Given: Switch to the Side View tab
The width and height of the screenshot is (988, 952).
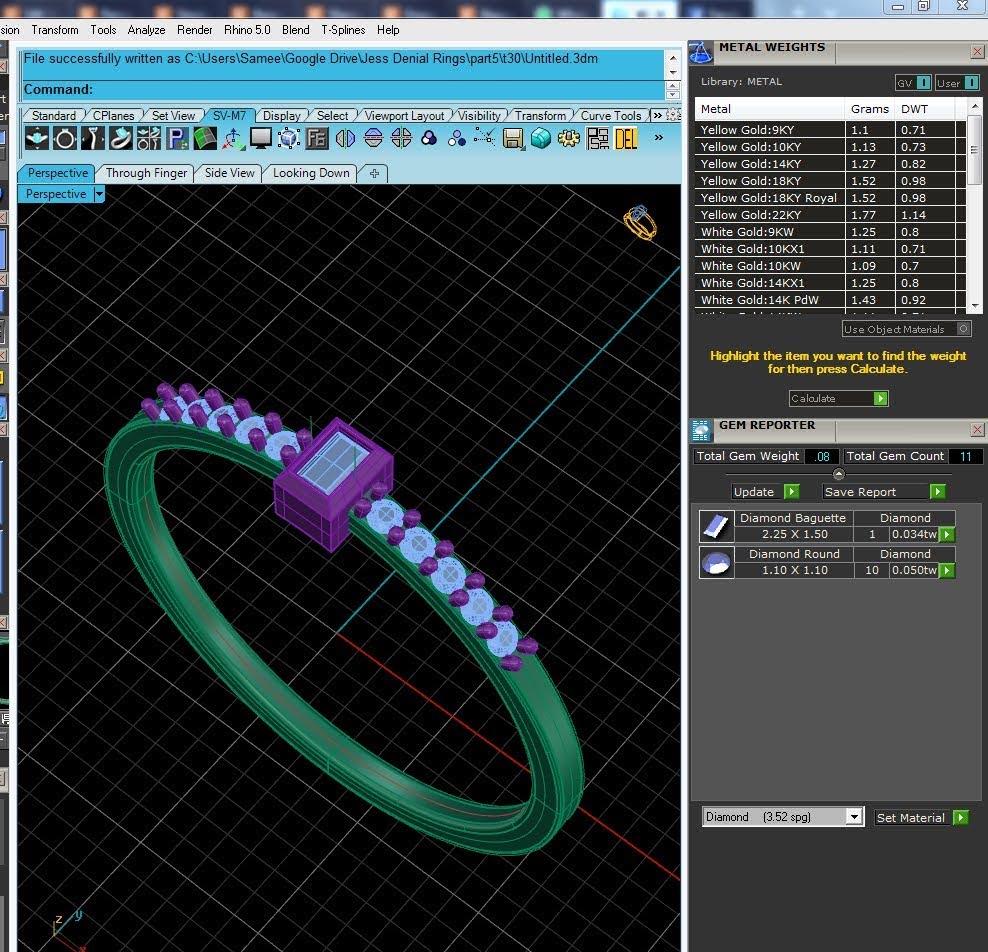Looking at the screenshot, I should click(x=229, y=173).
